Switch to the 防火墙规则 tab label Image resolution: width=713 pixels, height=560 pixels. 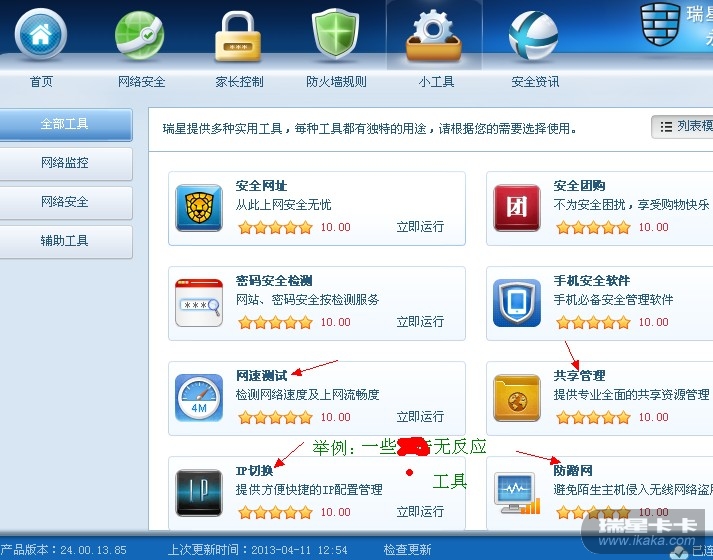tap(336, 82)
